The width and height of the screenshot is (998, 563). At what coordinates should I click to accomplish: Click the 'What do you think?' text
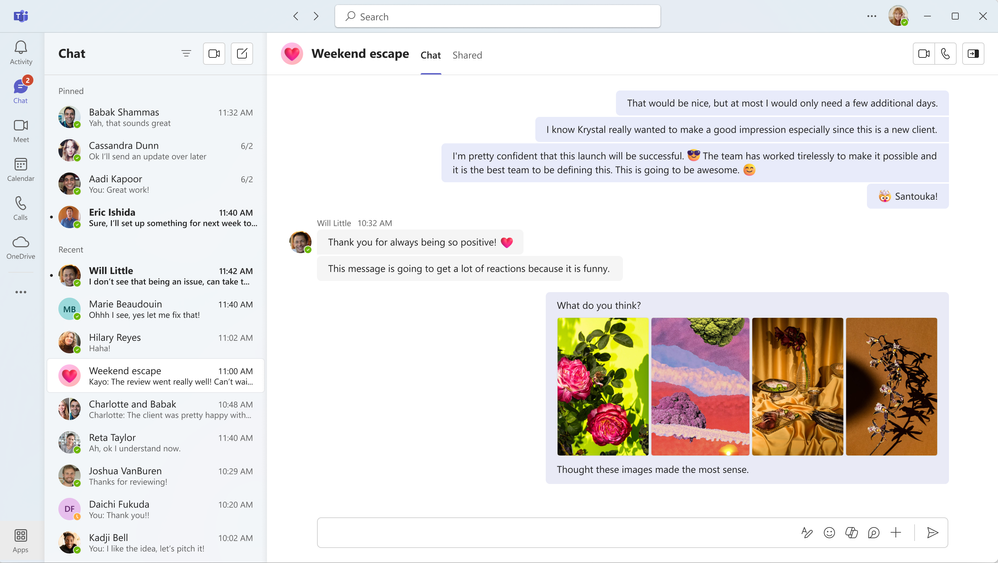coord(598,305)
